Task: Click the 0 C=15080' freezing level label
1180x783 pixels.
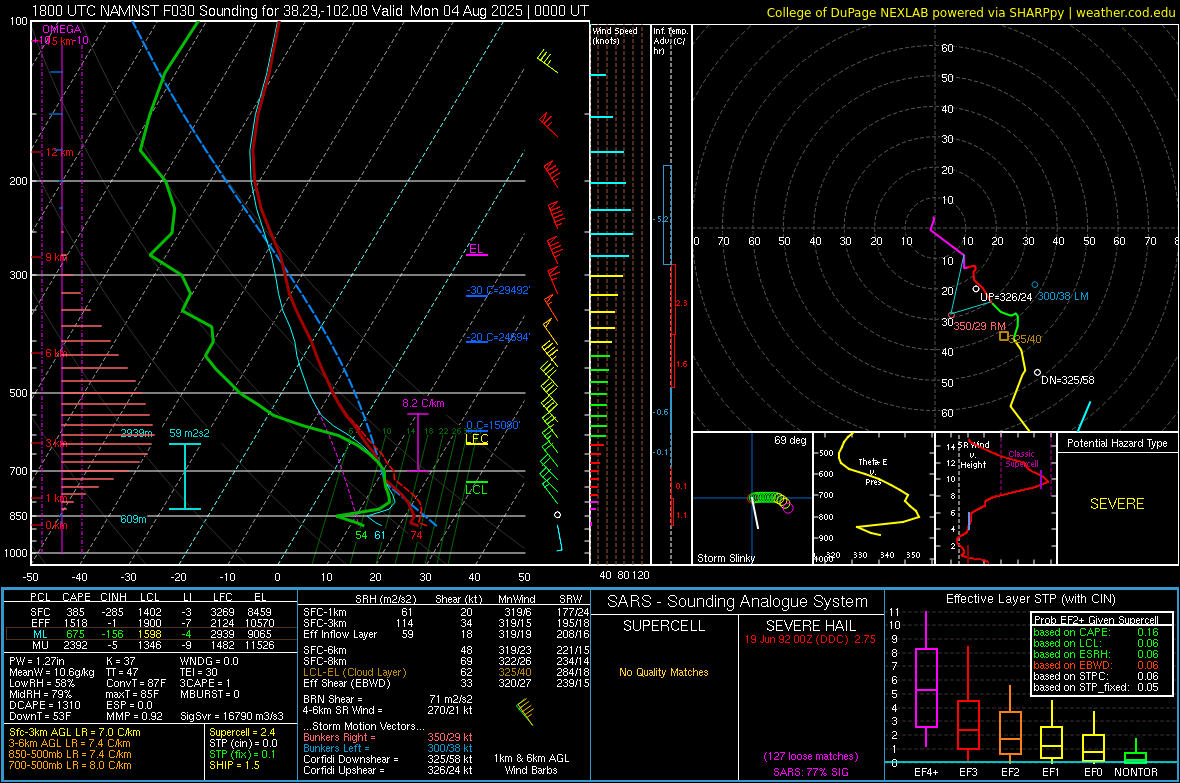Action: tap(493, 425)
